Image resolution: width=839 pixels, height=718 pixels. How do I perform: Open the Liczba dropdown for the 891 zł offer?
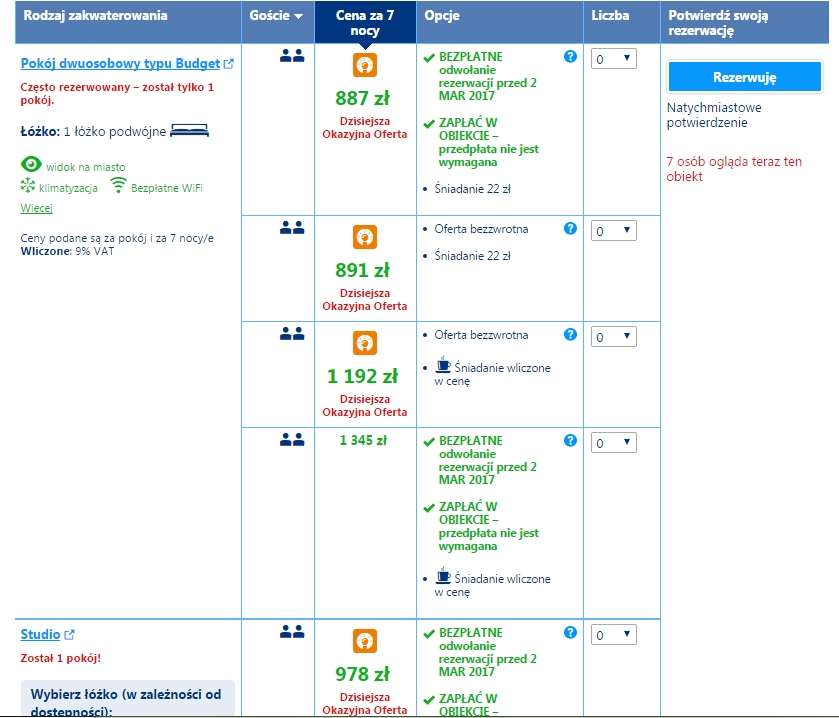coord(614,231)
